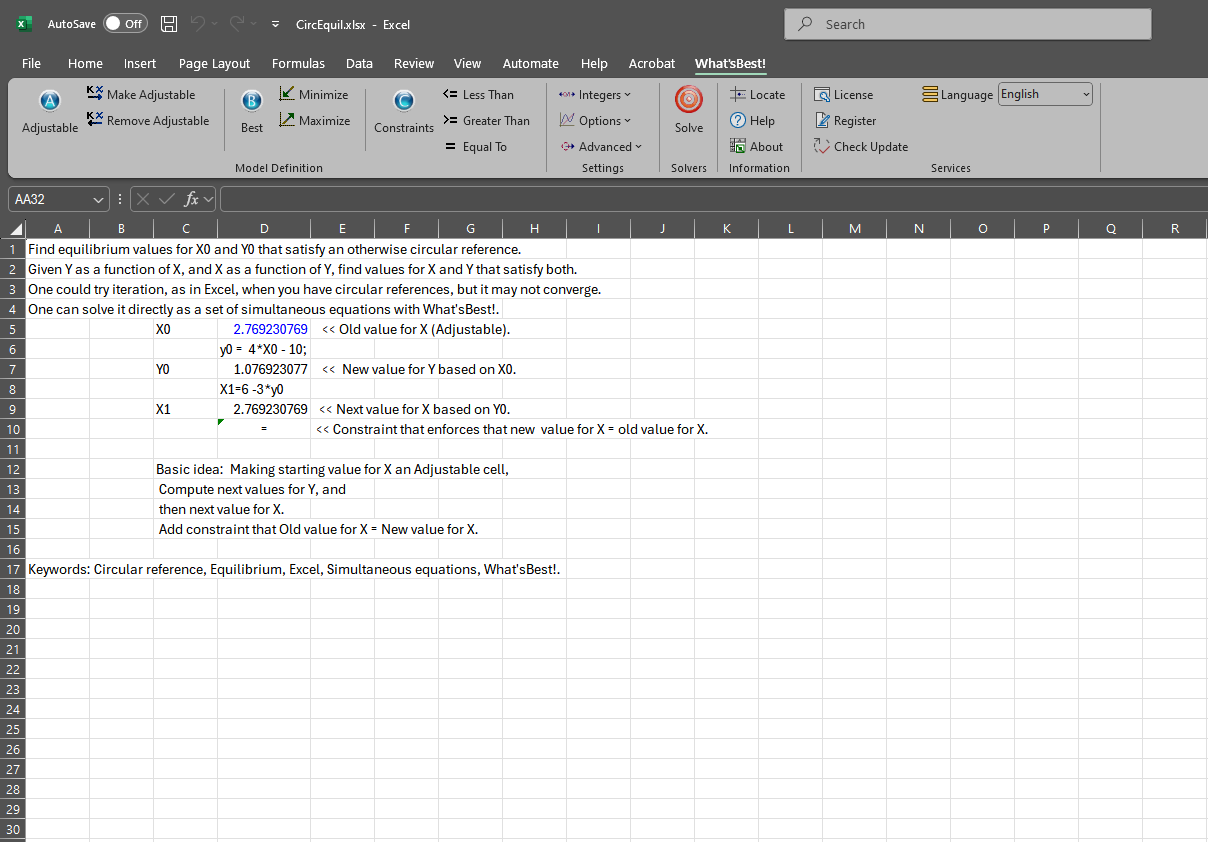Run the Solve command

tap(689, 111)
